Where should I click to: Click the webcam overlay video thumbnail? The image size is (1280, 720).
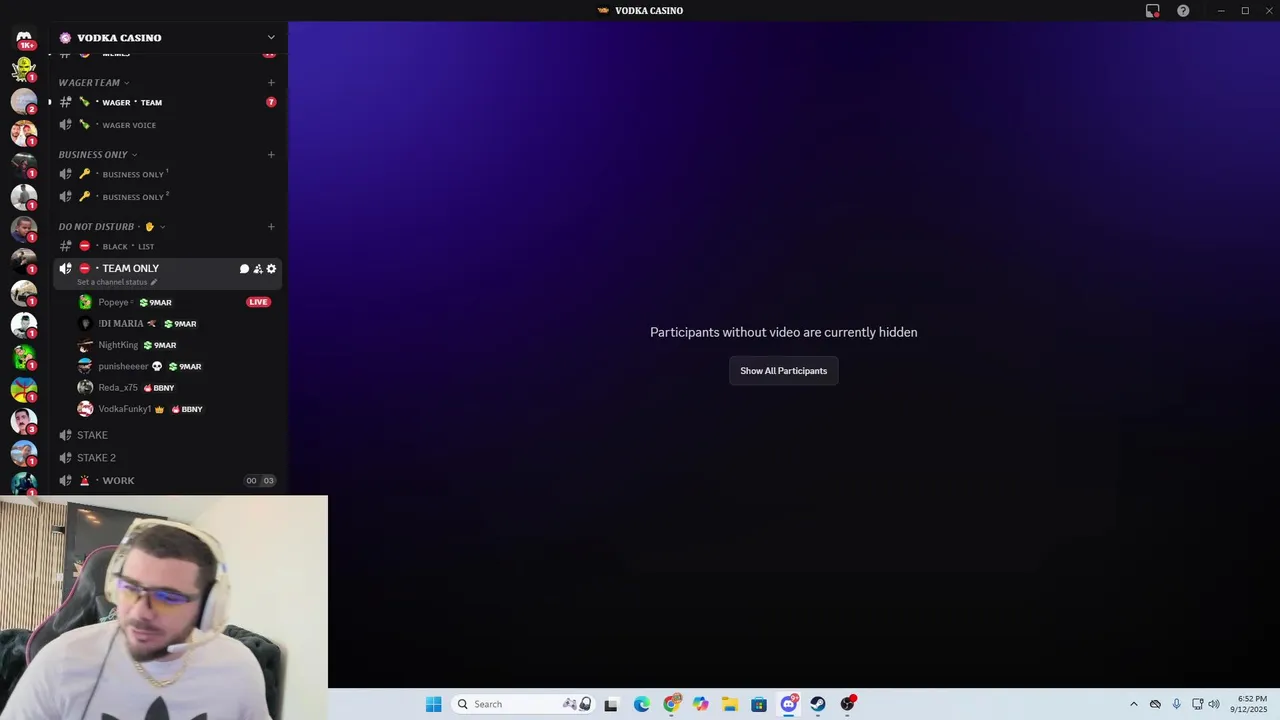click(x=164, y=607)
